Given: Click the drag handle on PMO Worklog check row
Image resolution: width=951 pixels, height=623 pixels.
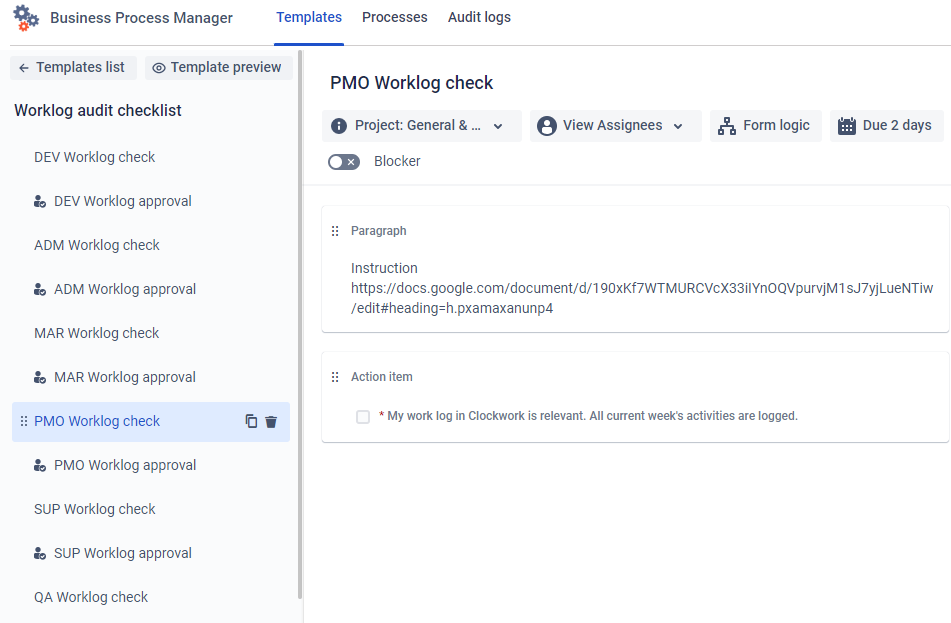Looking at the screenshot, I should [24, 421].
